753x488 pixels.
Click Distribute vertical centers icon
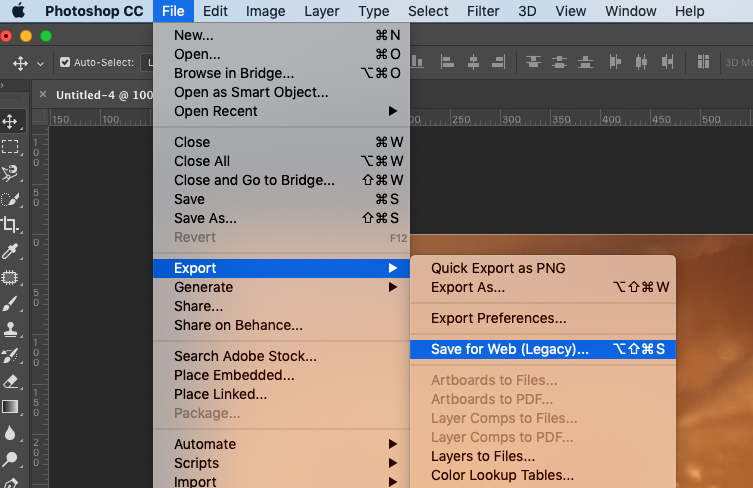point(559,62)
